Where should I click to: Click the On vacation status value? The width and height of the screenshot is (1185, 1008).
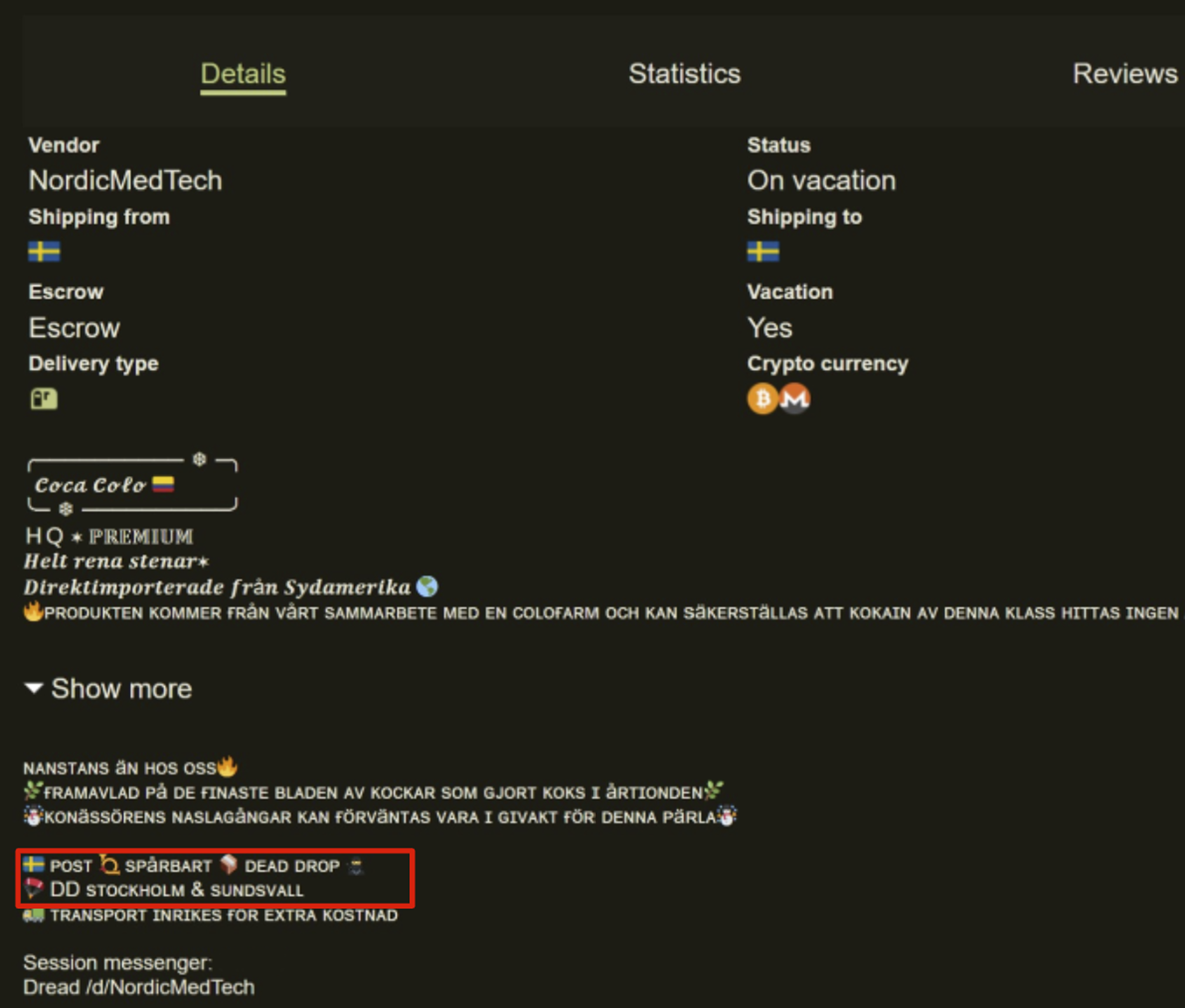point(821,180)
